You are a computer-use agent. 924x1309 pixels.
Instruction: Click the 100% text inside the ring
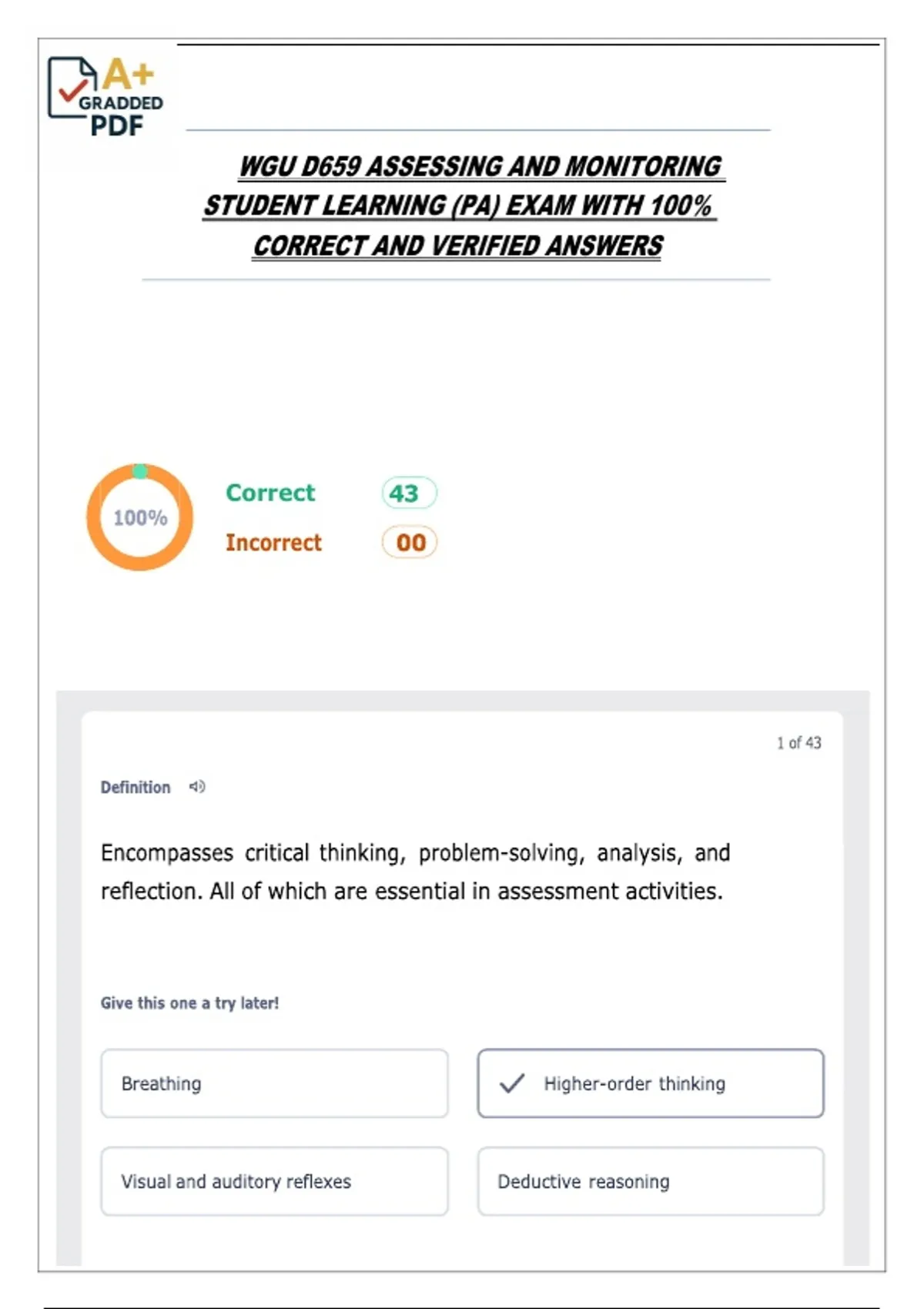coord(140,517)
